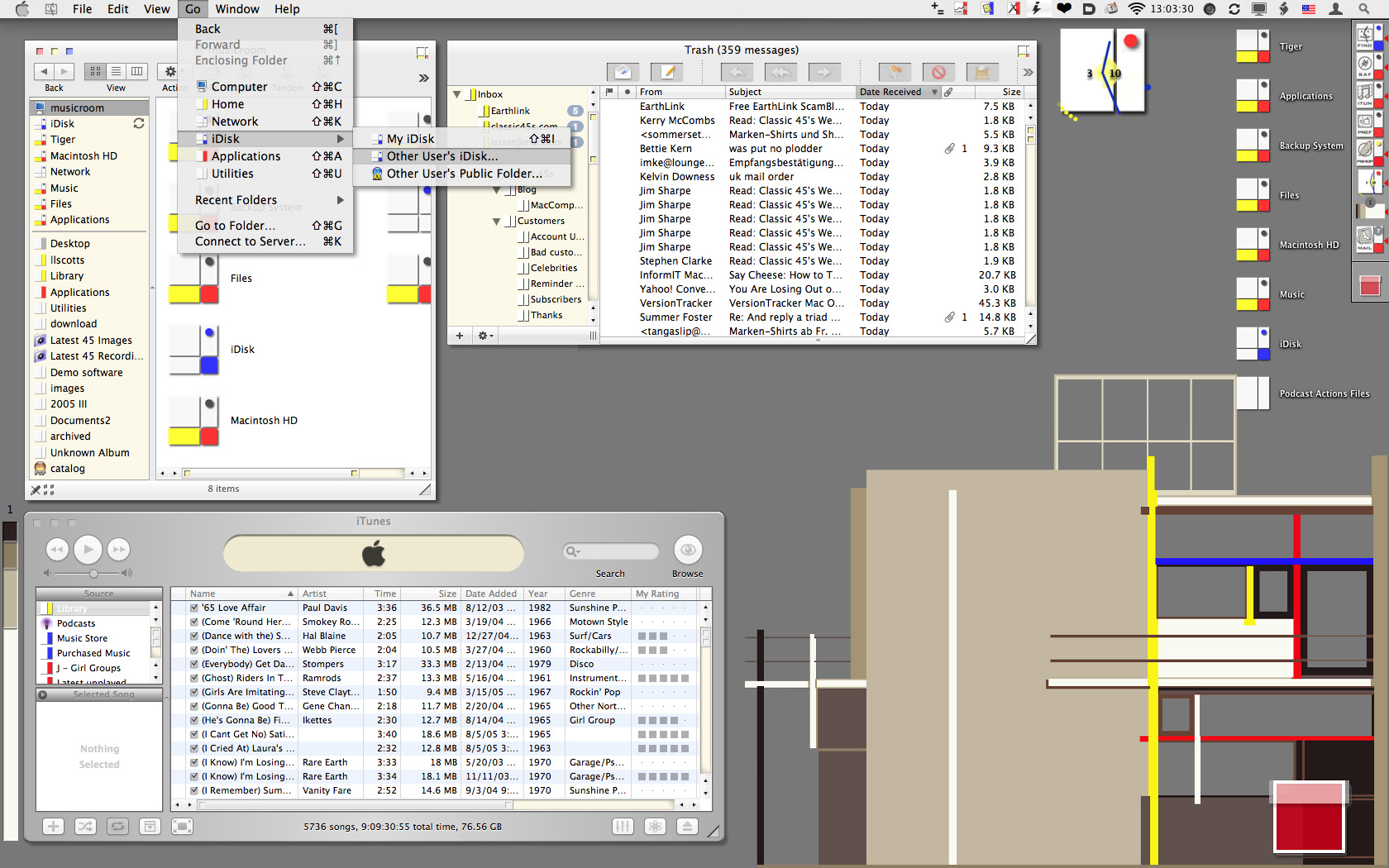This screenshot has width=1389, height=868.
Task: Click the Reply arrow in Mail toolbar
Action: (737, 73)
